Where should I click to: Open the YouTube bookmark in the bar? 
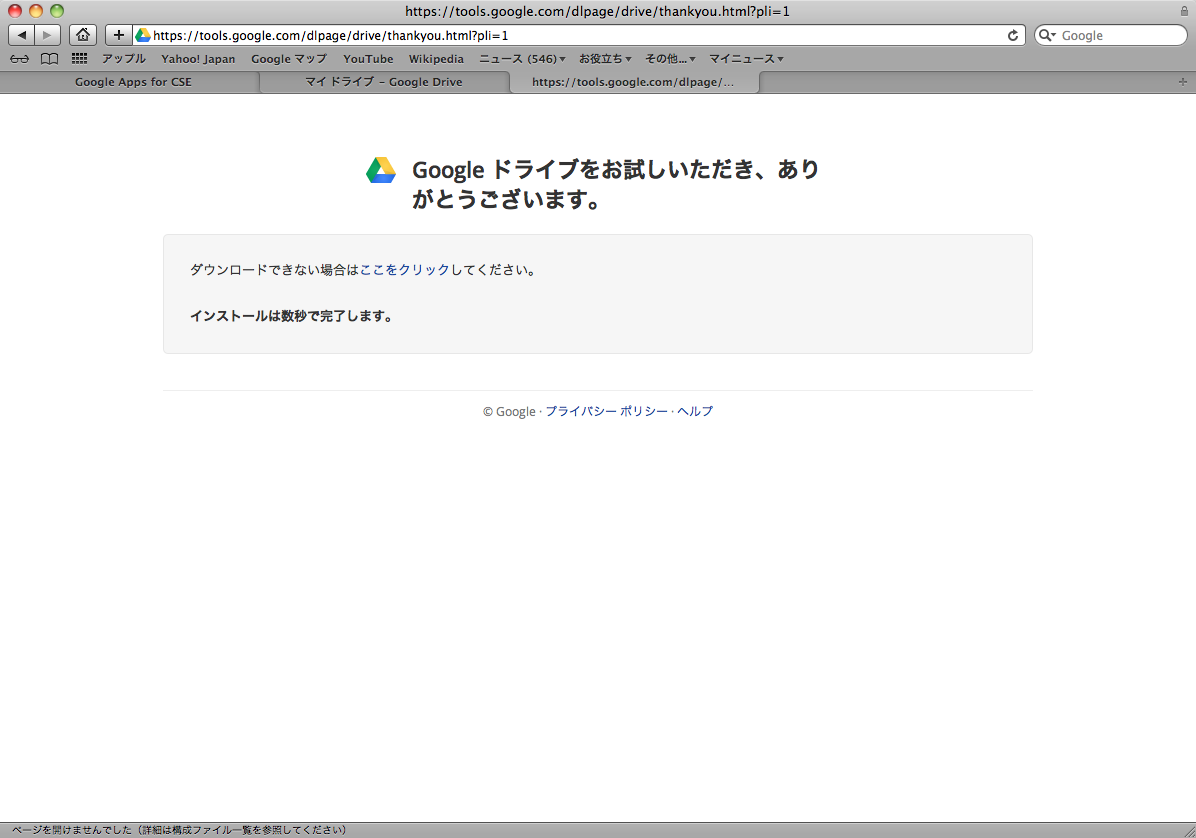(368, 59)
